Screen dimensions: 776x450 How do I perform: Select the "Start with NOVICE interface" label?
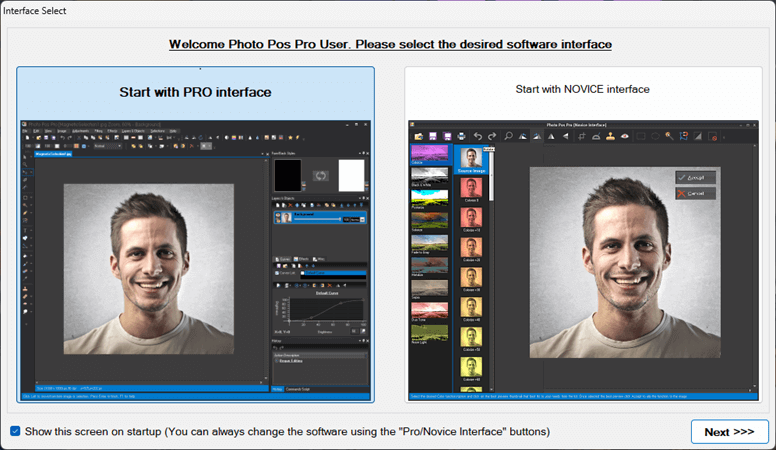click(582, 89)
